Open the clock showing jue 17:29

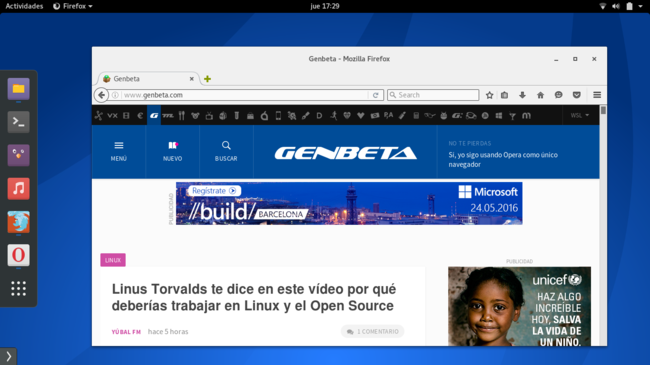pos(325,6)
